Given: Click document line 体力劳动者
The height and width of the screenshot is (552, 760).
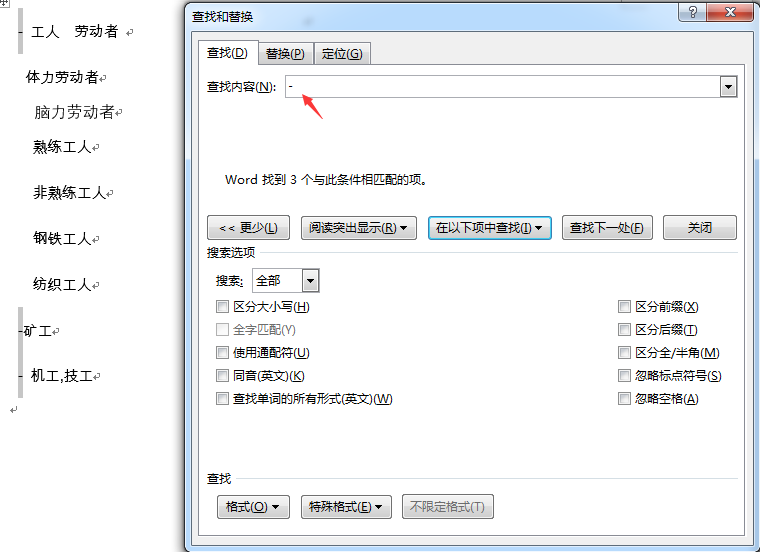Looking at the screenshot, I should point(62,77).
